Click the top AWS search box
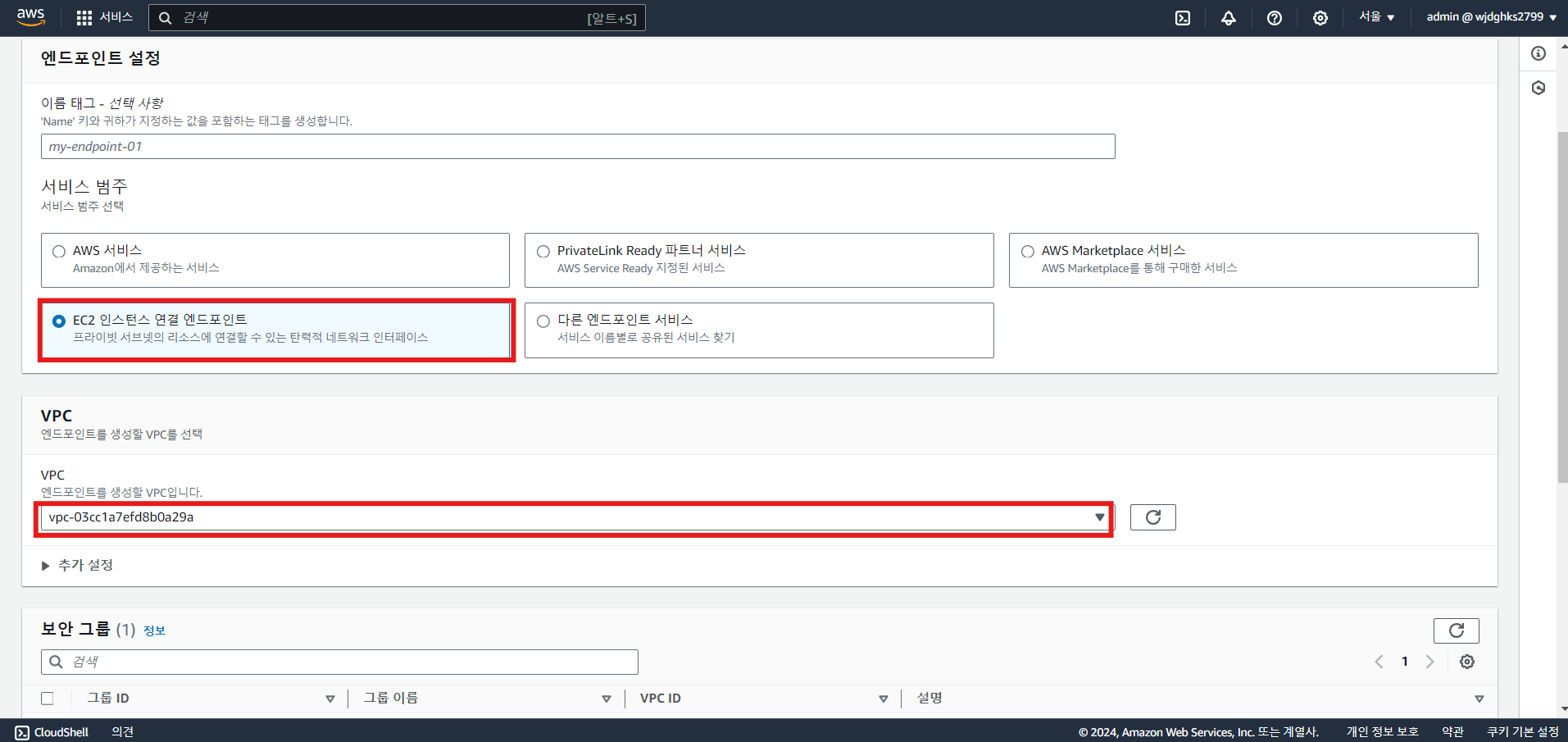This screenshot has height=742, width=1568. [x=397, y=18]
